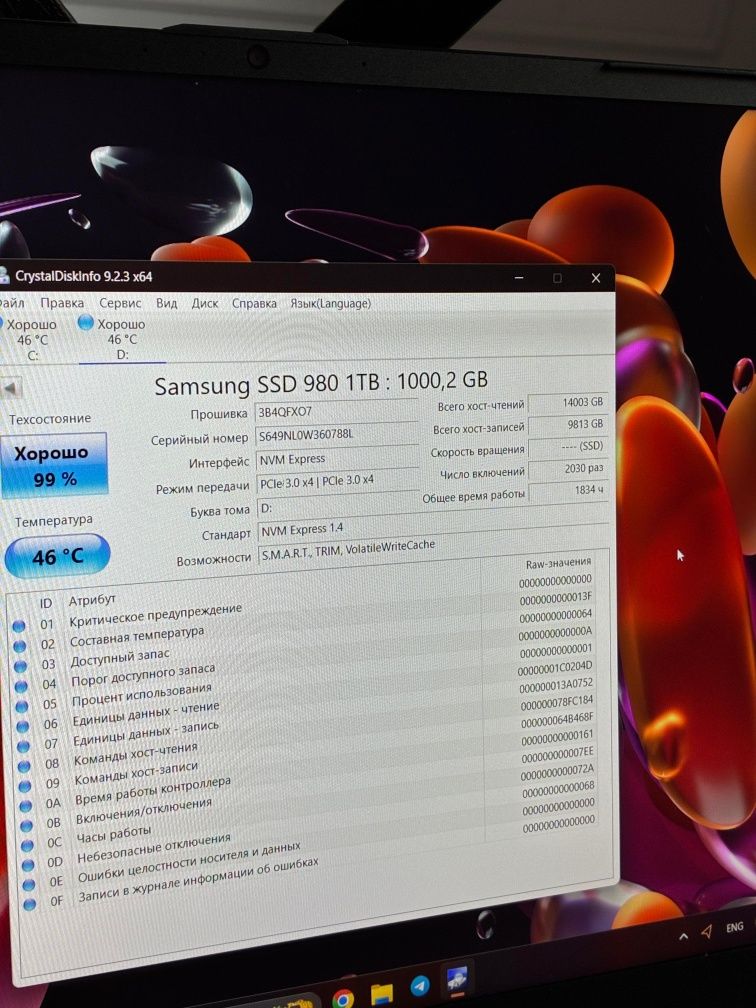Image resolution: width=756 pixels, height=1008 pixels.
Task: Click the blue status dot of row 05
Action: pyautogui.click(x=22, y=706)
